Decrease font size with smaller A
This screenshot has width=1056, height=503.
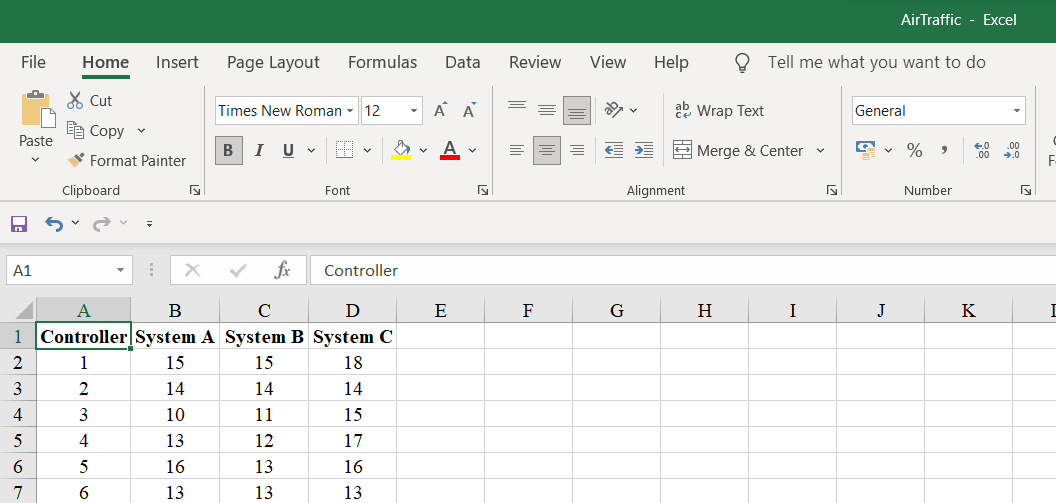click(469, 110)
